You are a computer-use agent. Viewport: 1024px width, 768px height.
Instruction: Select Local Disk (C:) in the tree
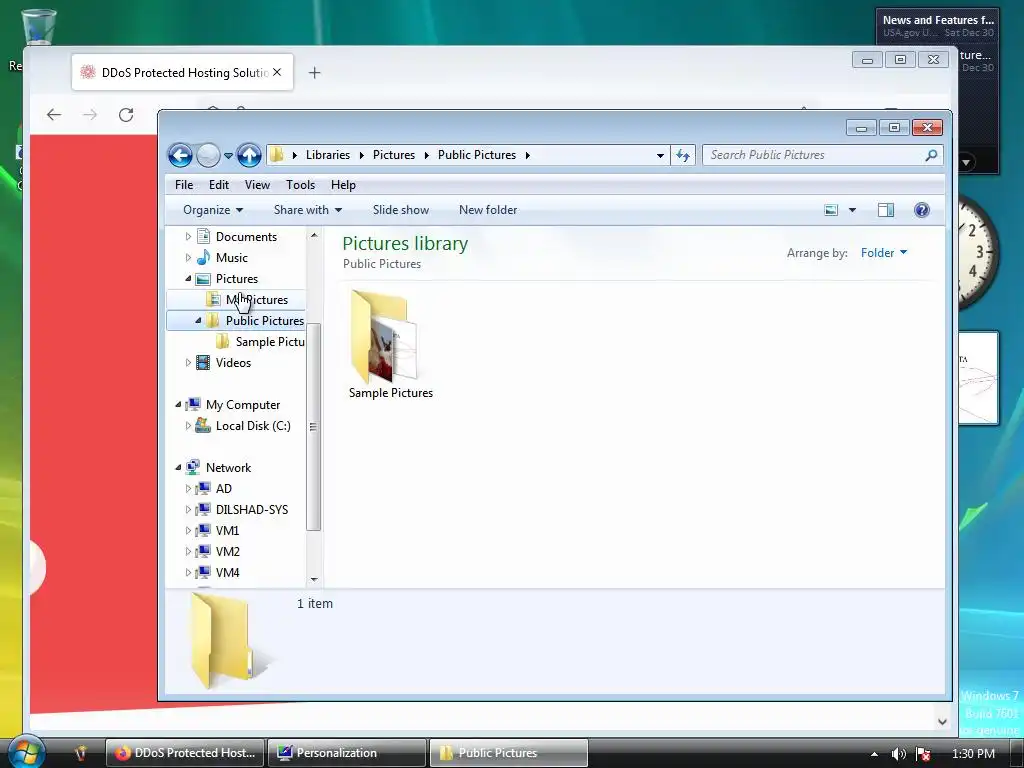pos(253,426)
